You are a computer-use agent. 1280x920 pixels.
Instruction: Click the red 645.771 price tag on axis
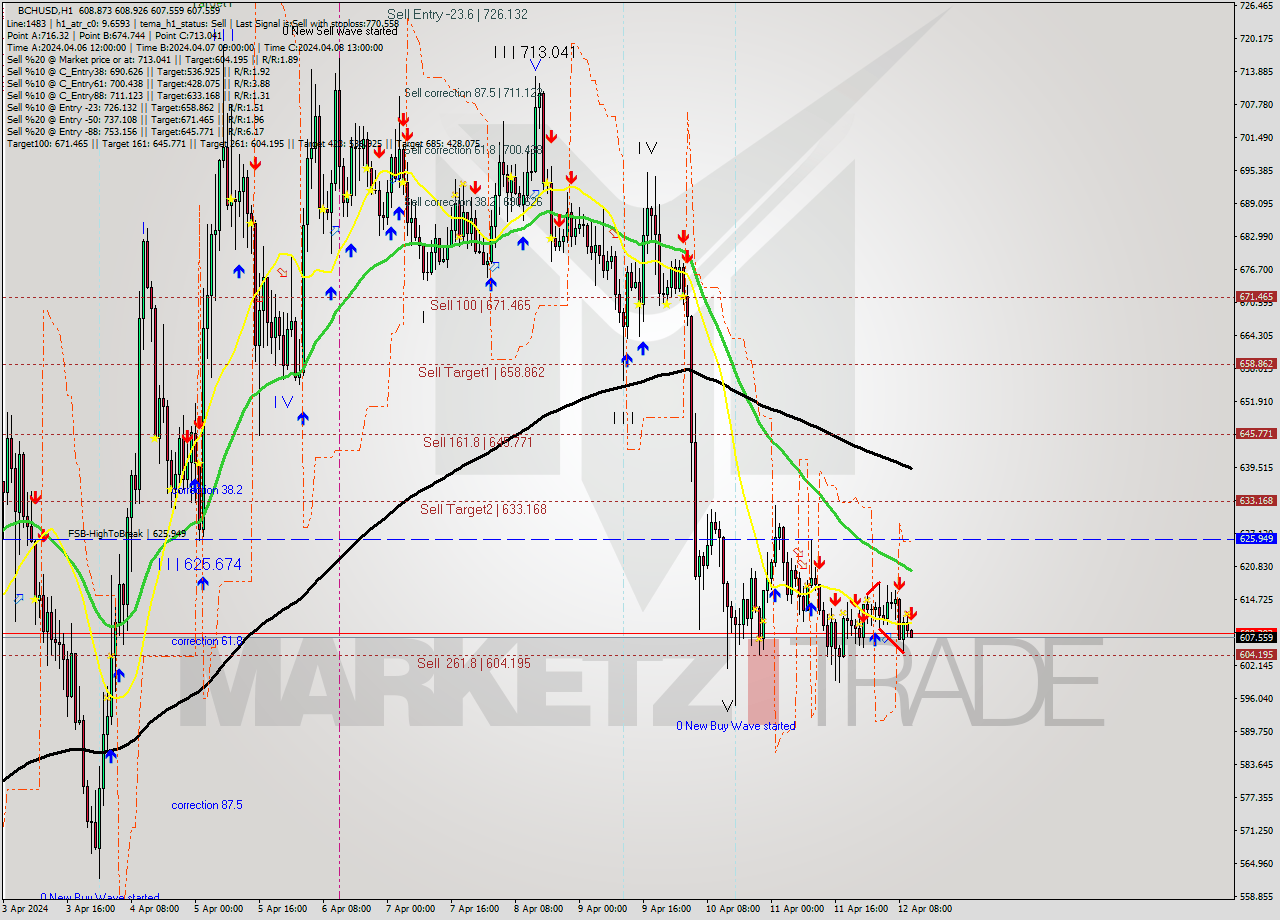click(1256, 434)
